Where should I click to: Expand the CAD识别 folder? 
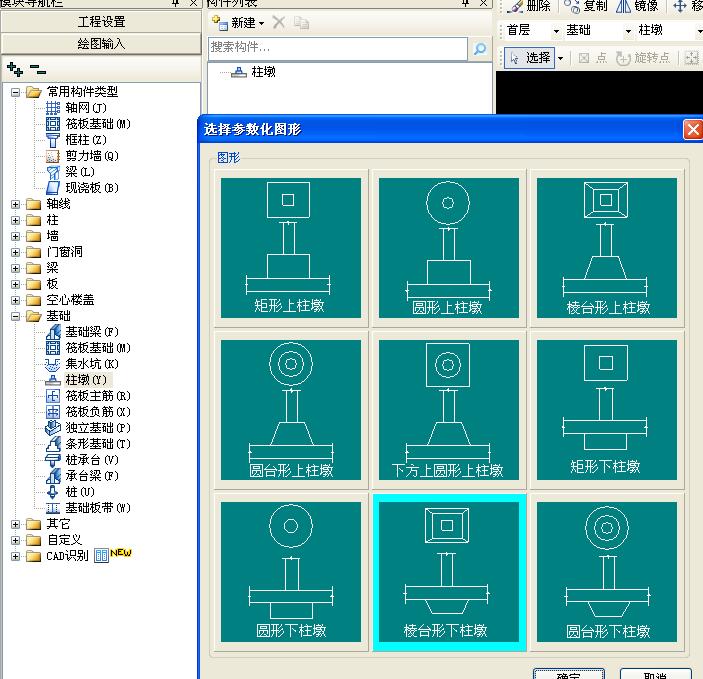(x=15, y=556)
